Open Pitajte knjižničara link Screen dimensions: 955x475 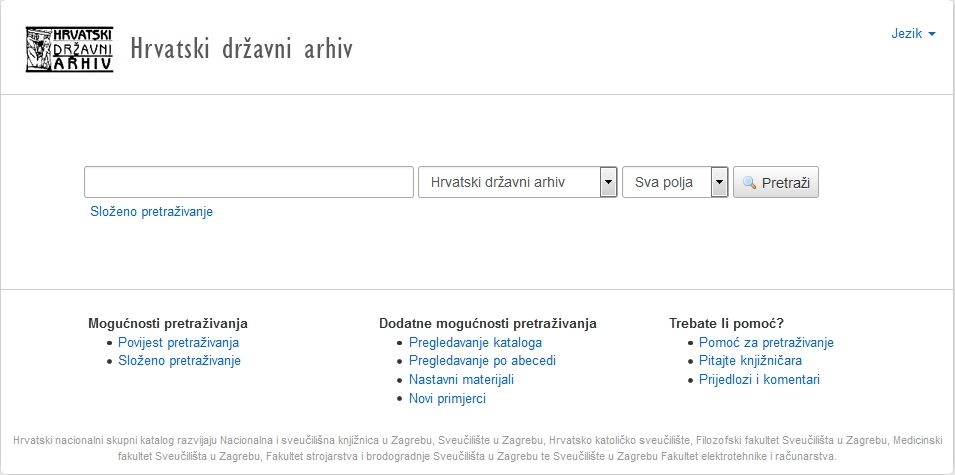click(750, 361)
